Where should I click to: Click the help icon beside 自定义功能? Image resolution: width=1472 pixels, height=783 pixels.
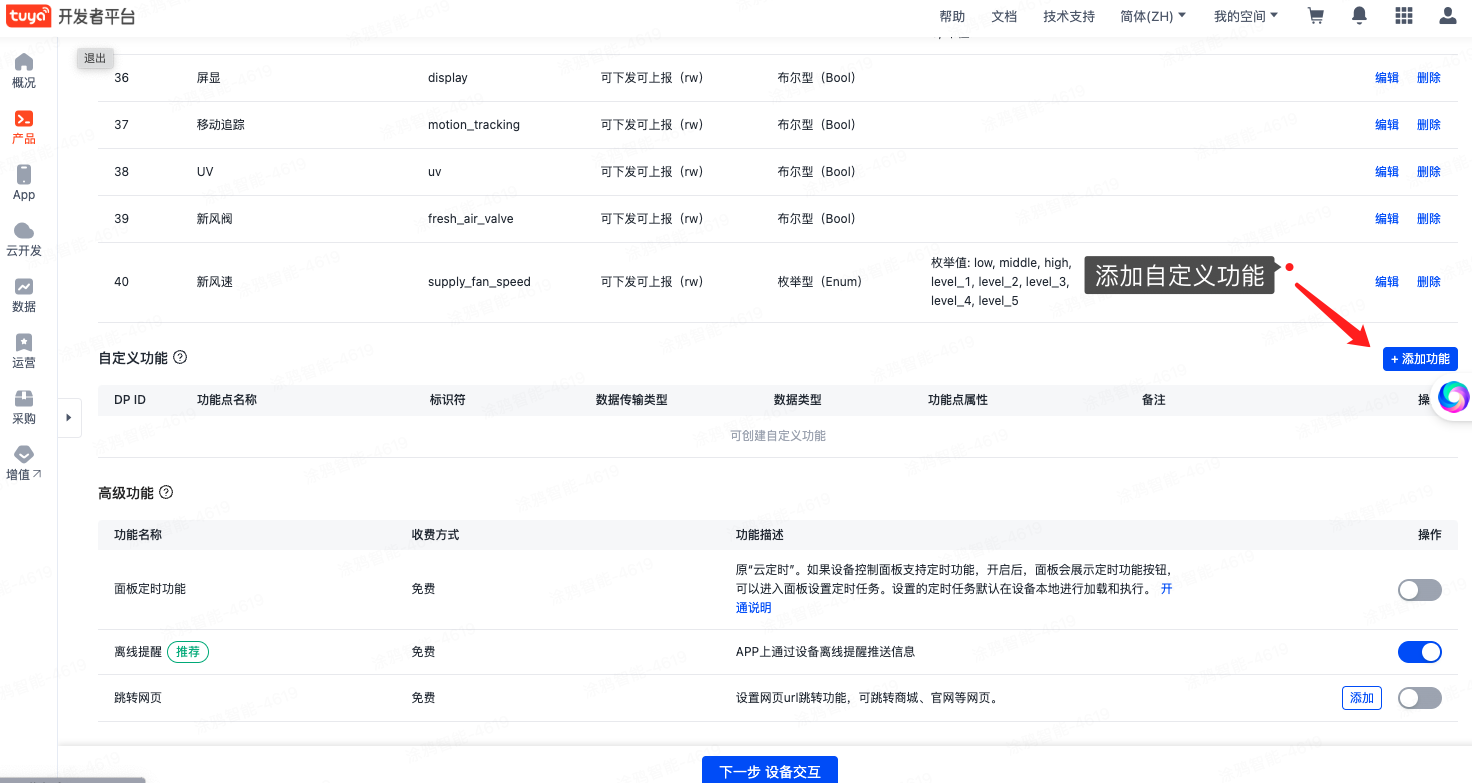pyautogui.click(x=180, y=357)
